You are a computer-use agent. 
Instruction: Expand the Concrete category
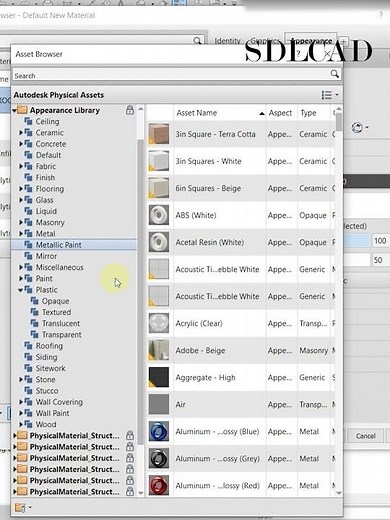(21, 144)
